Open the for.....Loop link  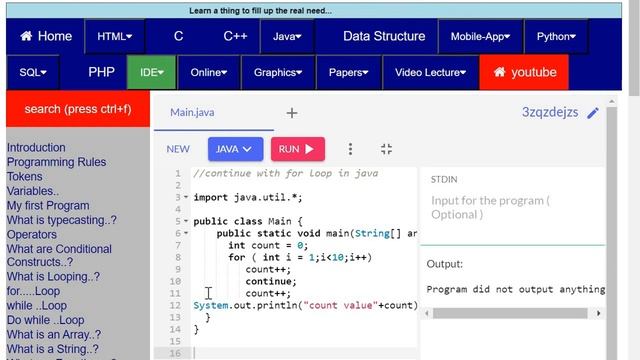tap(33, 291)
